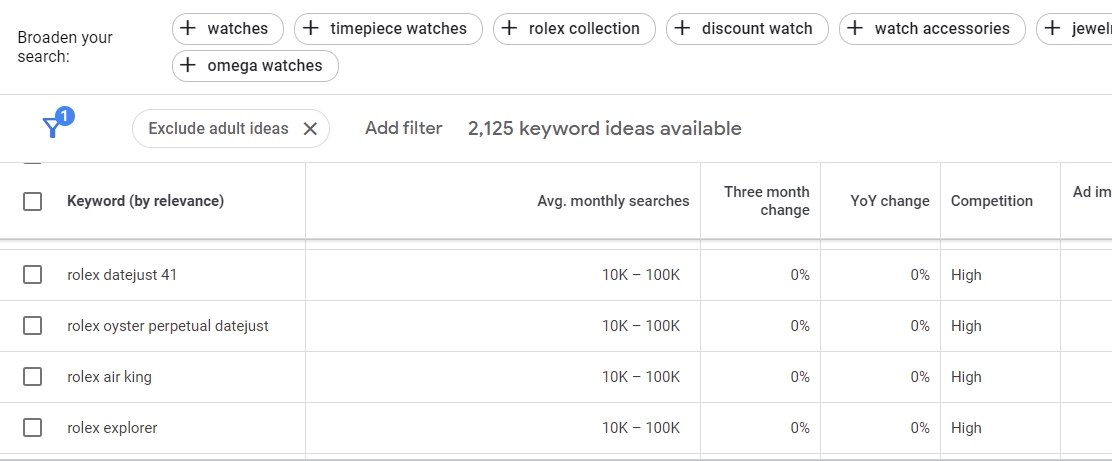This screenshot has width=1112, height=461.
Task: Click three month change for rolex oyster perpetual datejust
Action: click(800, 326)
